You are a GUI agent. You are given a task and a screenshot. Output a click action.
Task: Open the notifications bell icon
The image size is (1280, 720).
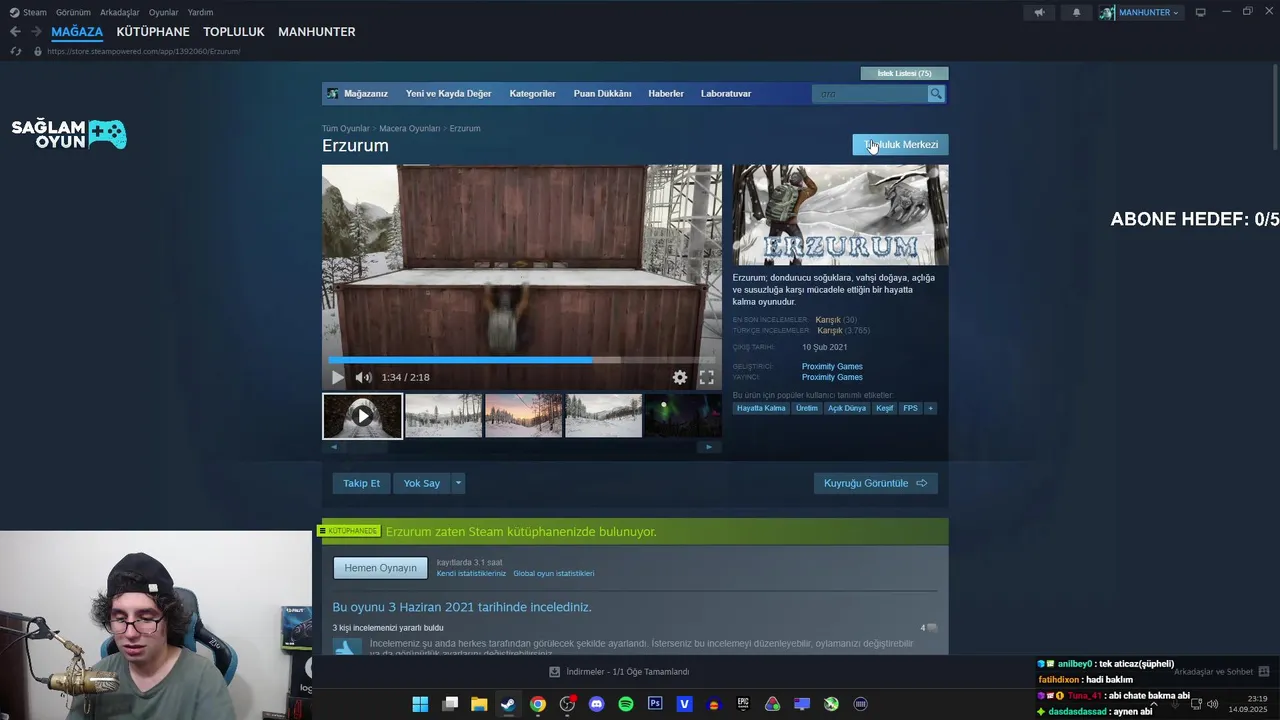(1076, 12)
